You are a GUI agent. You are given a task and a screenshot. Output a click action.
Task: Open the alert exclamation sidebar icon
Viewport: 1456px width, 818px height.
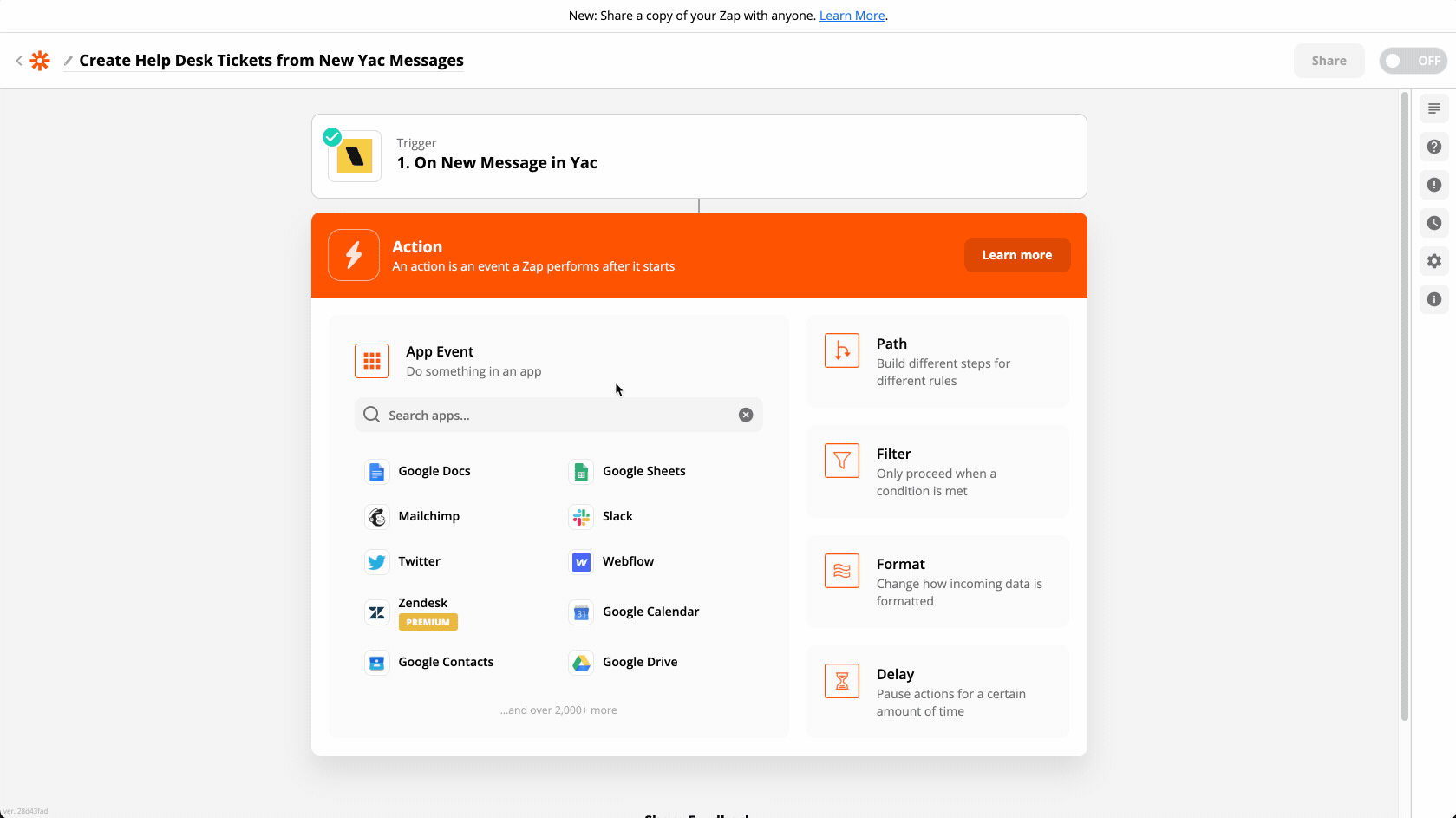(1434, 185)
